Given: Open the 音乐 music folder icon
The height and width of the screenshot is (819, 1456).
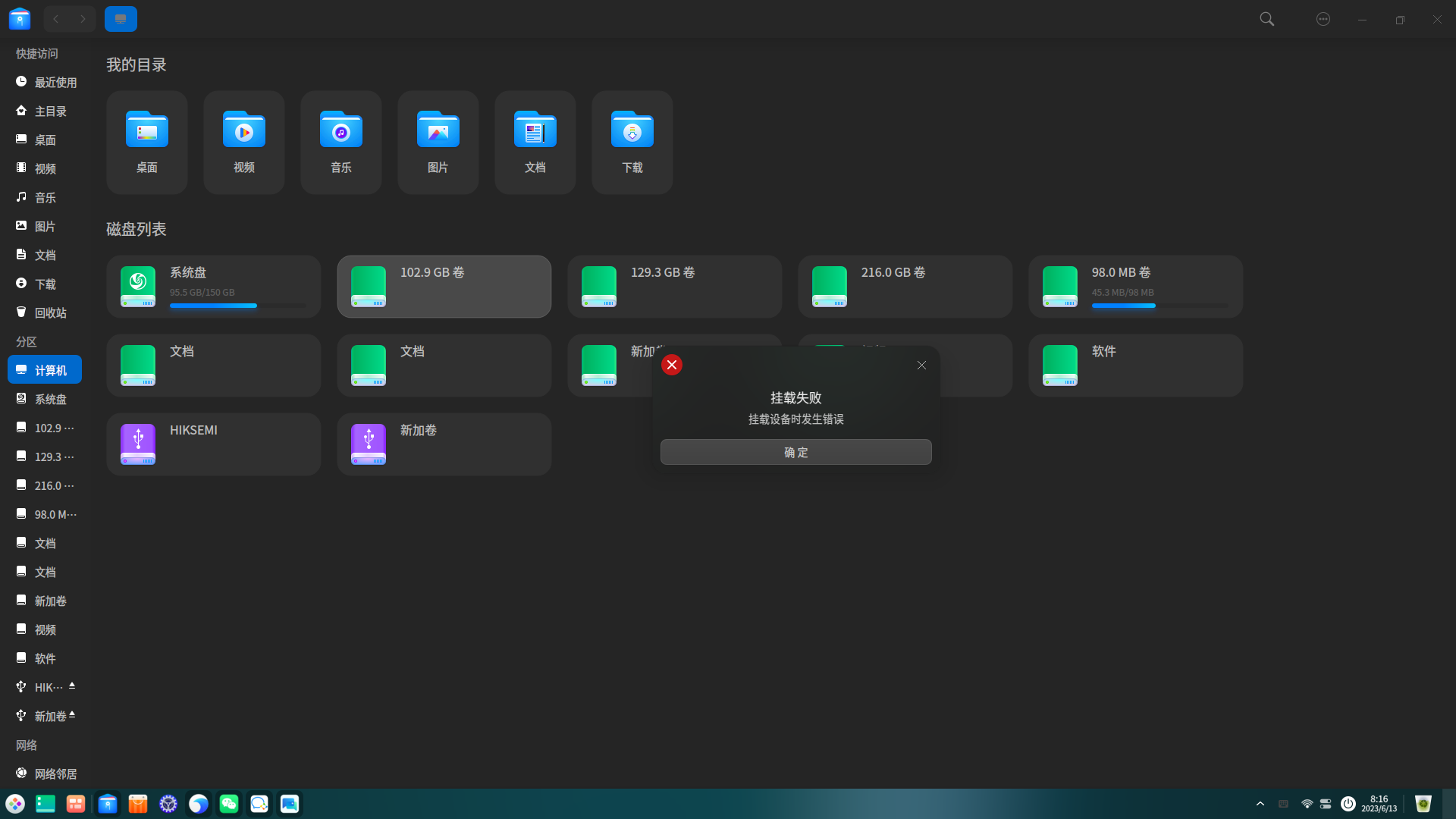Looking at the screenshot, I should (x=340, y=142).
